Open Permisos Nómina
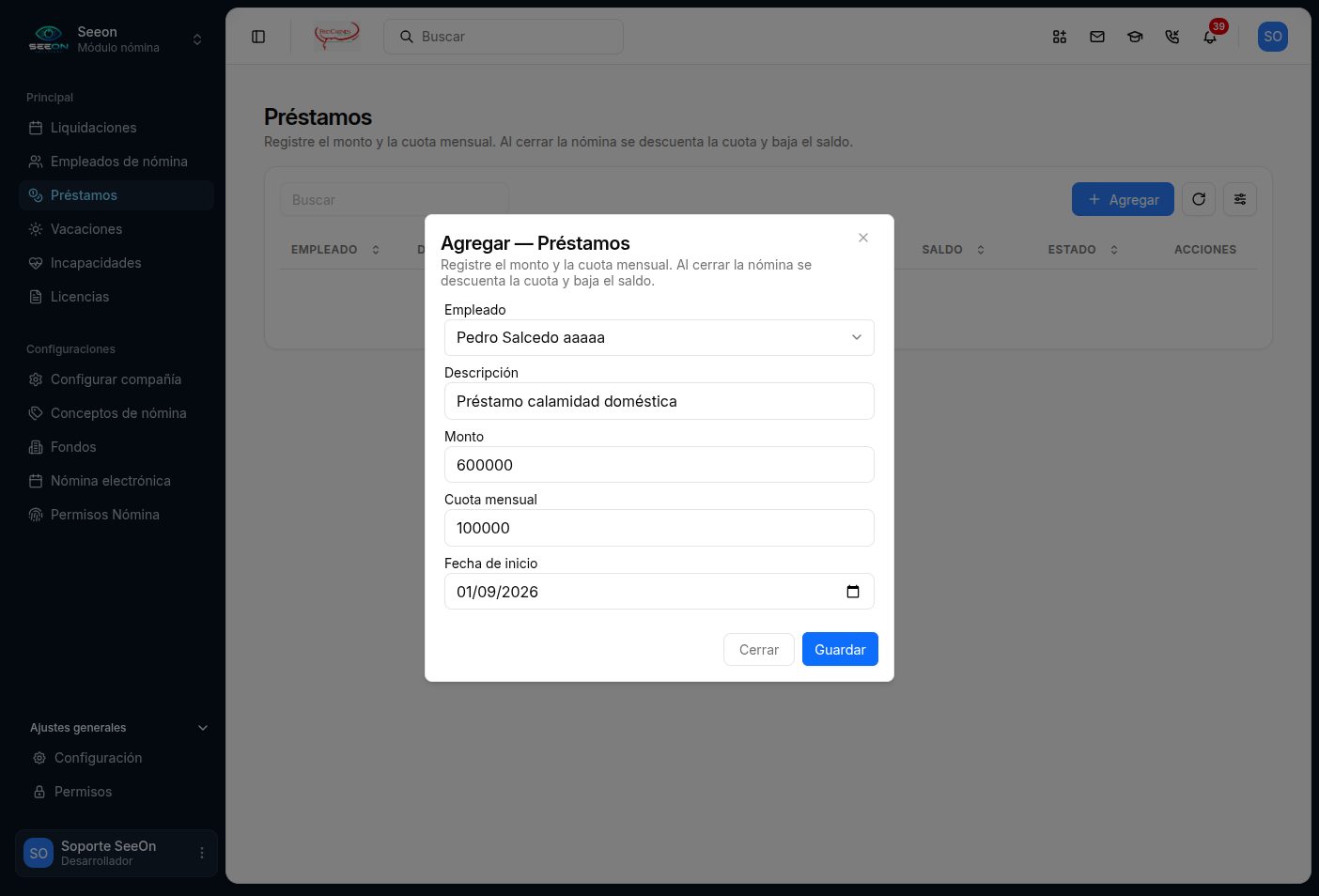 coord(116,515)
